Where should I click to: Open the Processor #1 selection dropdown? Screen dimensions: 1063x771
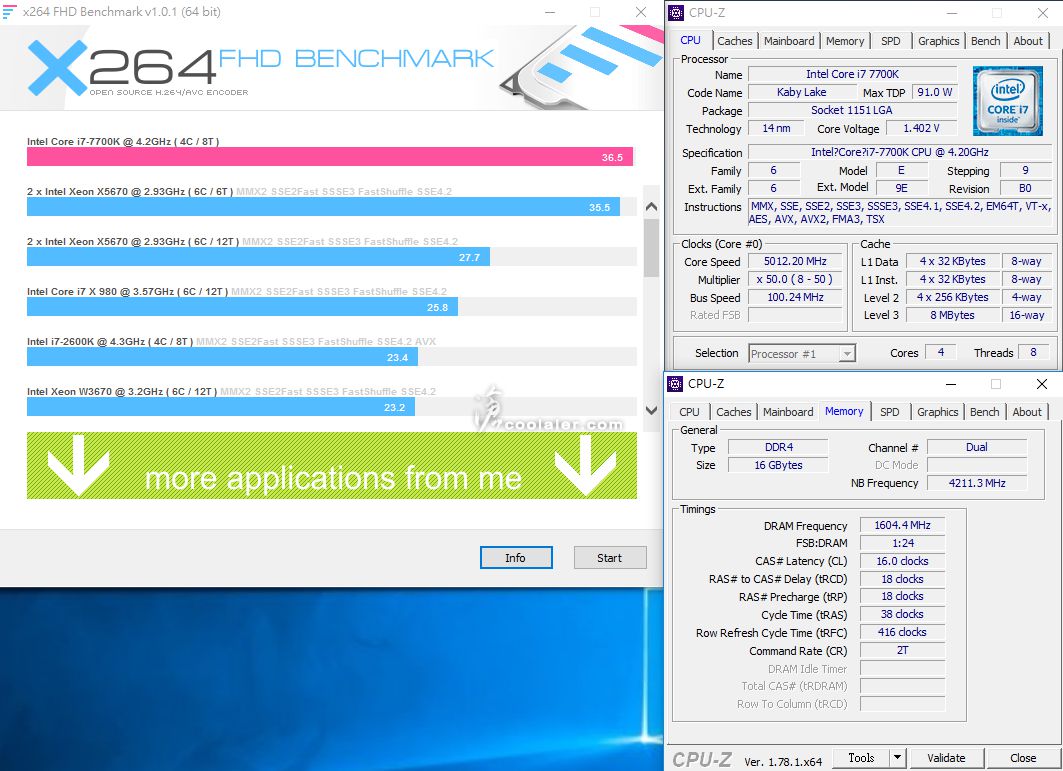click(802, 353)
